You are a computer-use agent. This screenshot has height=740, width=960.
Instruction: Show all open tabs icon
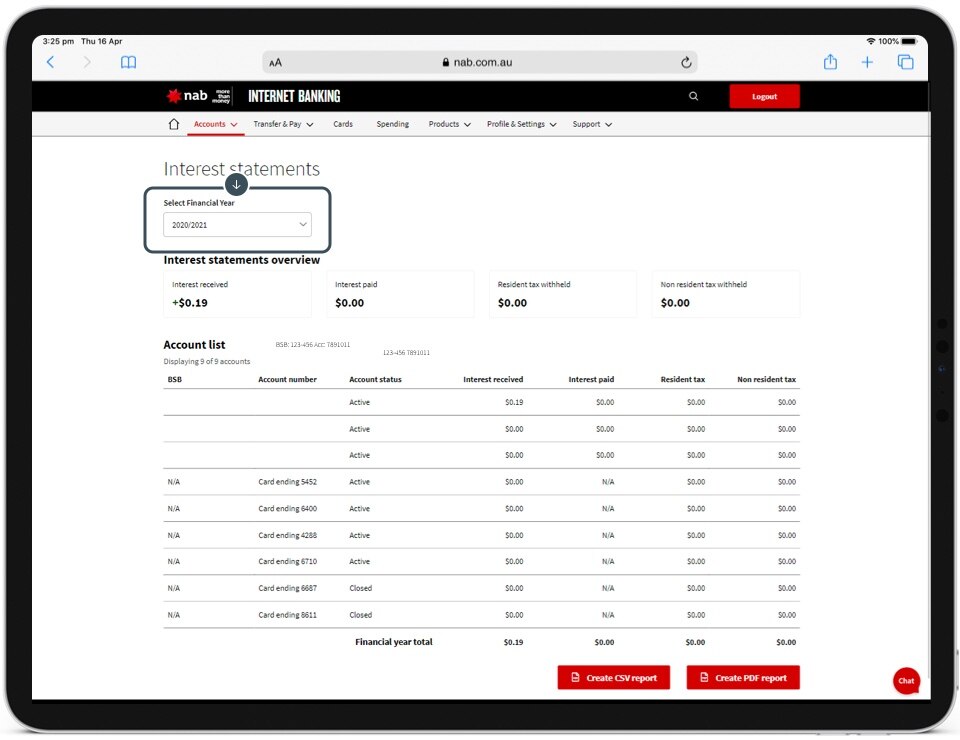coord(905,62)
